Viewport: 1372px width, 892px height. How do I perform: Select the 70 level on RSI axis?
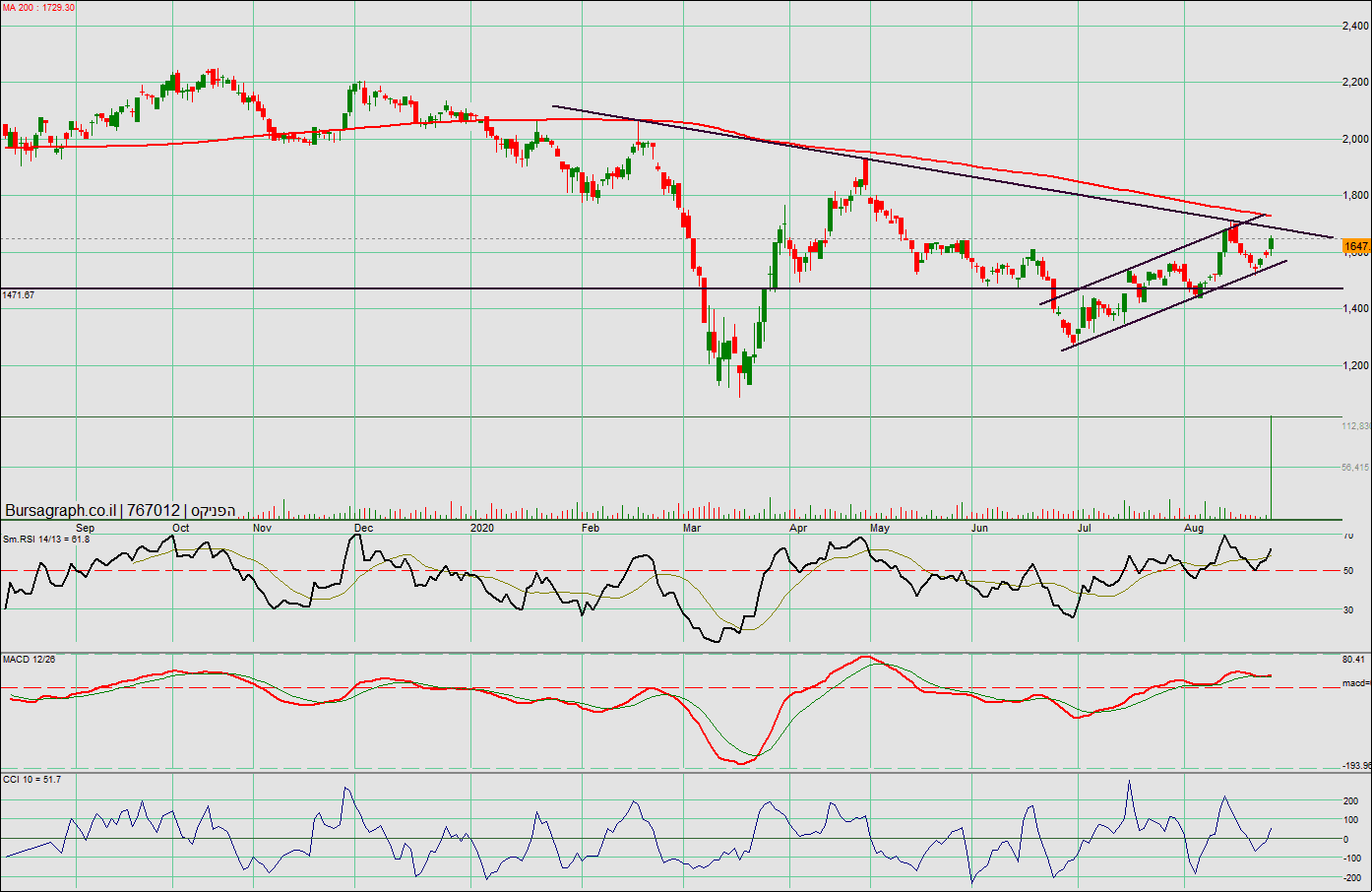click(x=1348, y=536)
